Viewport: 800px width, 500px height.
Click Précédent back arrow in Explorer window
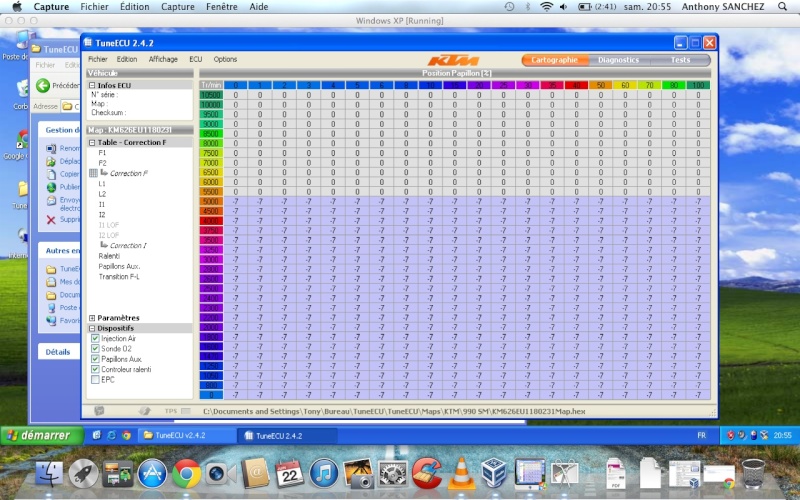pos(43,85)
